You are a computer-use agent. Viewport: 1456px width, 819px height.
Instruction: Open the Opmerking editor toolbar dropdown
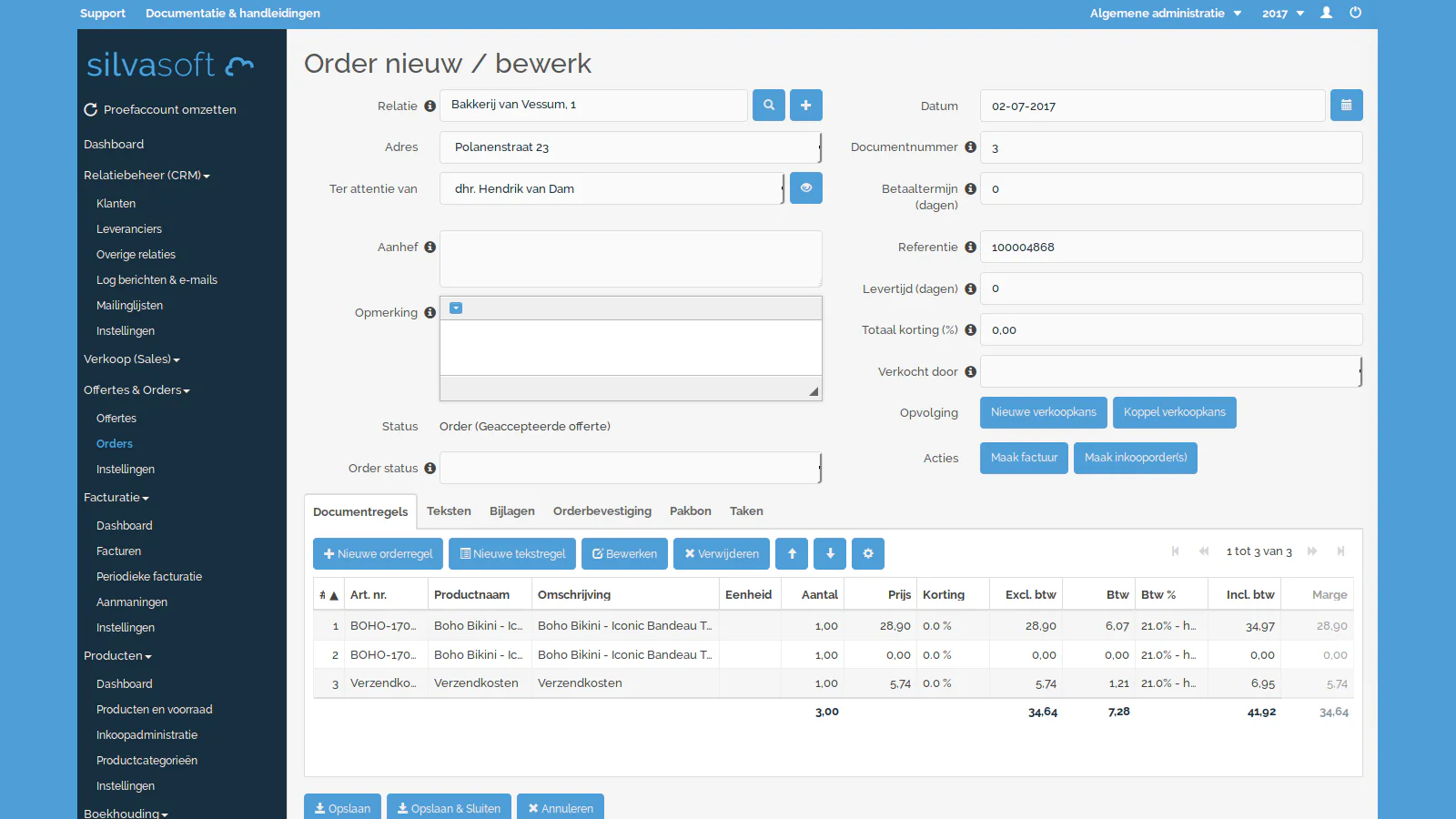point(457,308)
